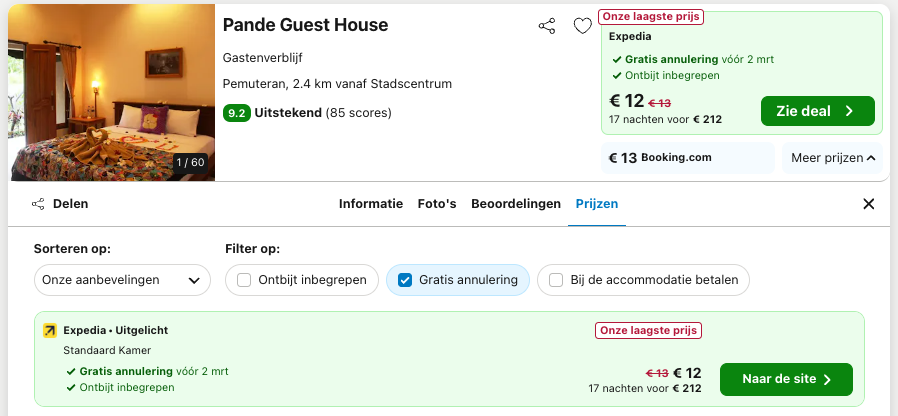Click the chevron arrow in the sort dropdown
Screen dimensions: 898x416
(194, 281)
